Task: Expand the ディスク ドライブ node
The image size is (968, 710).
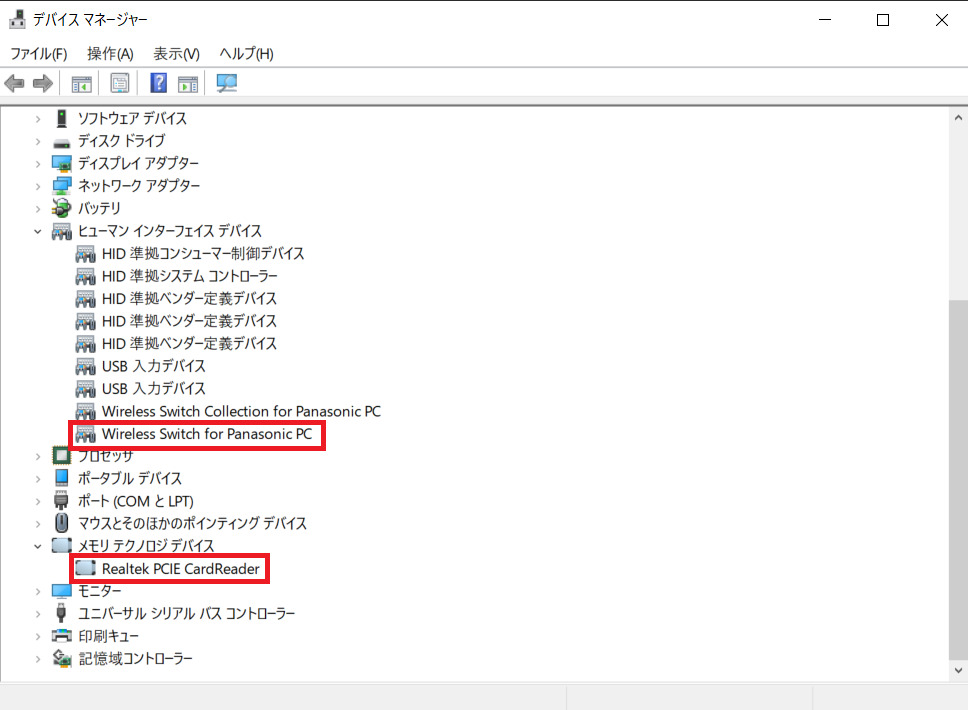Action: coord(38,141)
